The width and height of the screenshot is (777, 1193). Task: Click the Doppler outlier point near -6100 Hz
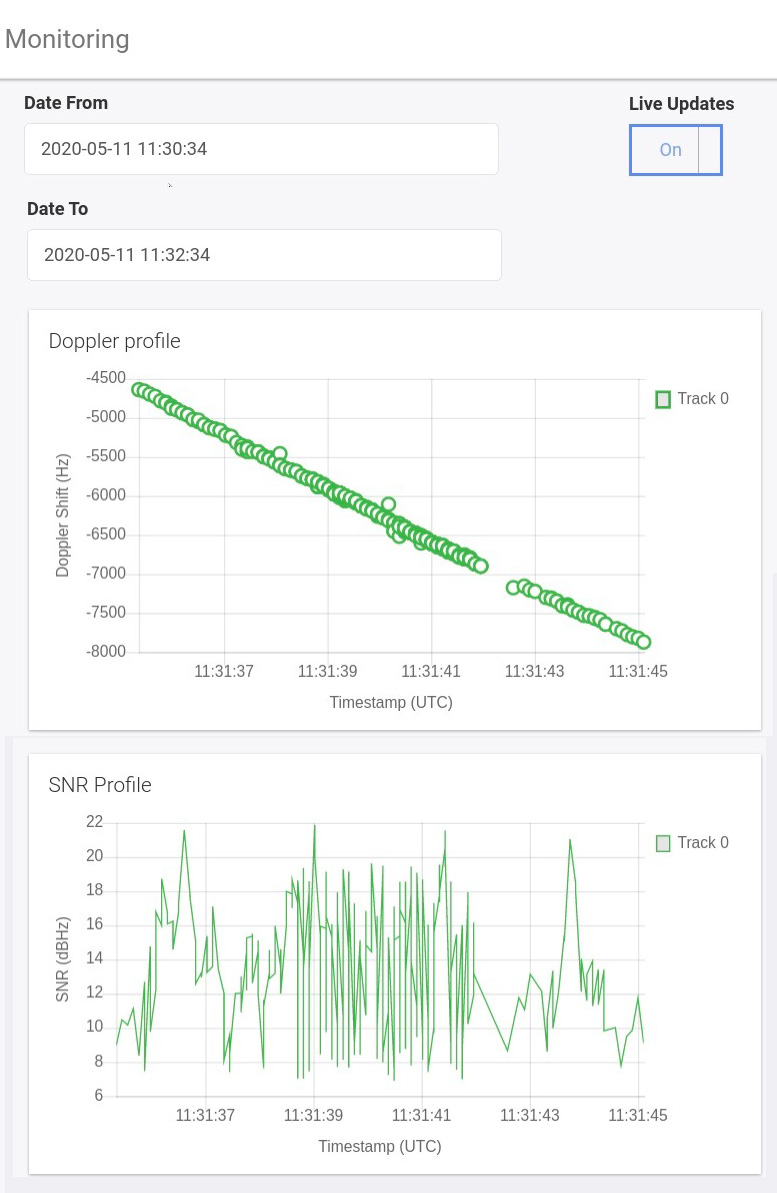pyautogui.click(x=389, y=504)
